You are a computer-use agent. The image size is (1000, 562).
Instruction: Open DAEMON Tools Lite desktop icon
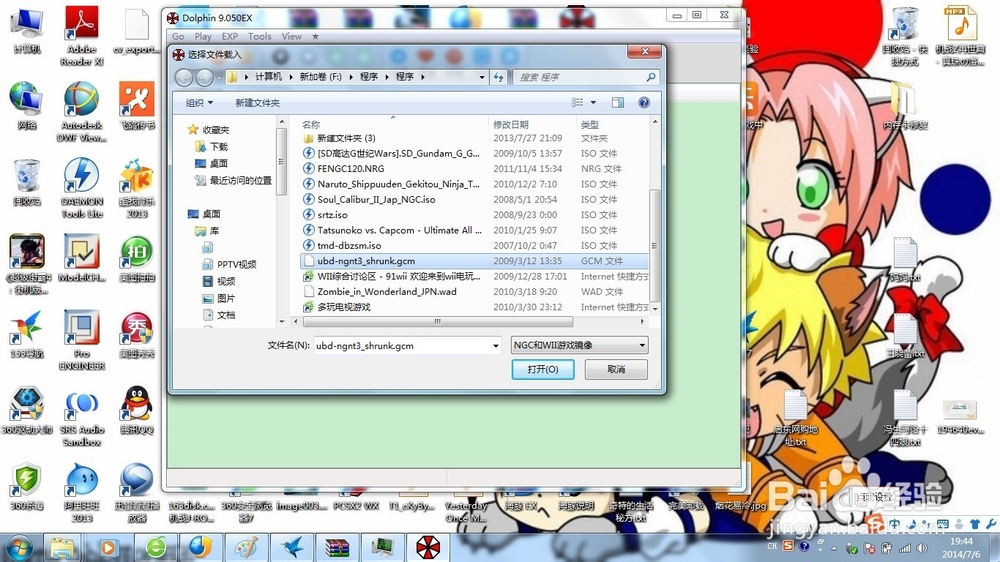82,188
